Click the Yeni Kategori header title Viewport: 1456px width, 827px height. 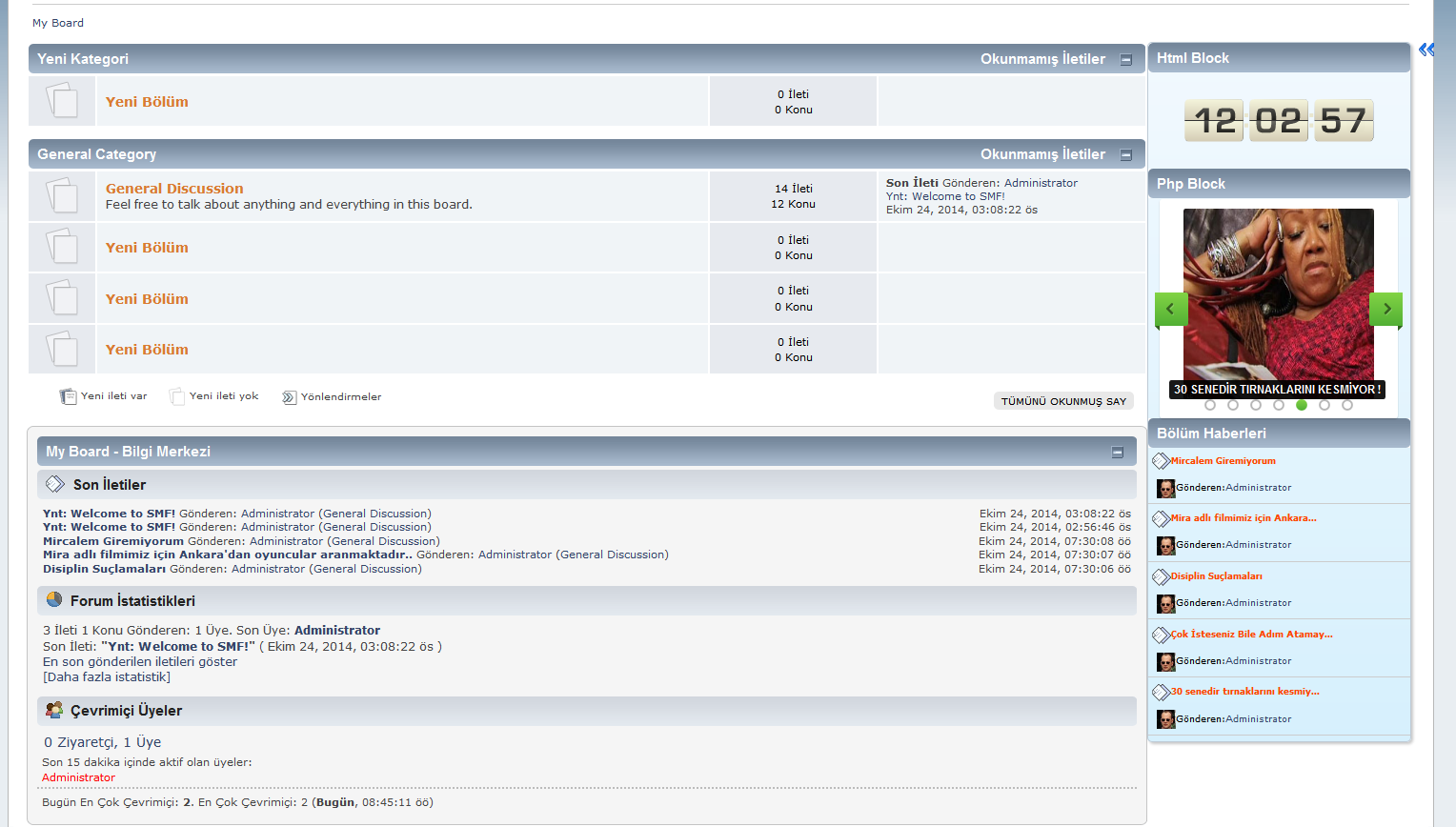(83, 59)
